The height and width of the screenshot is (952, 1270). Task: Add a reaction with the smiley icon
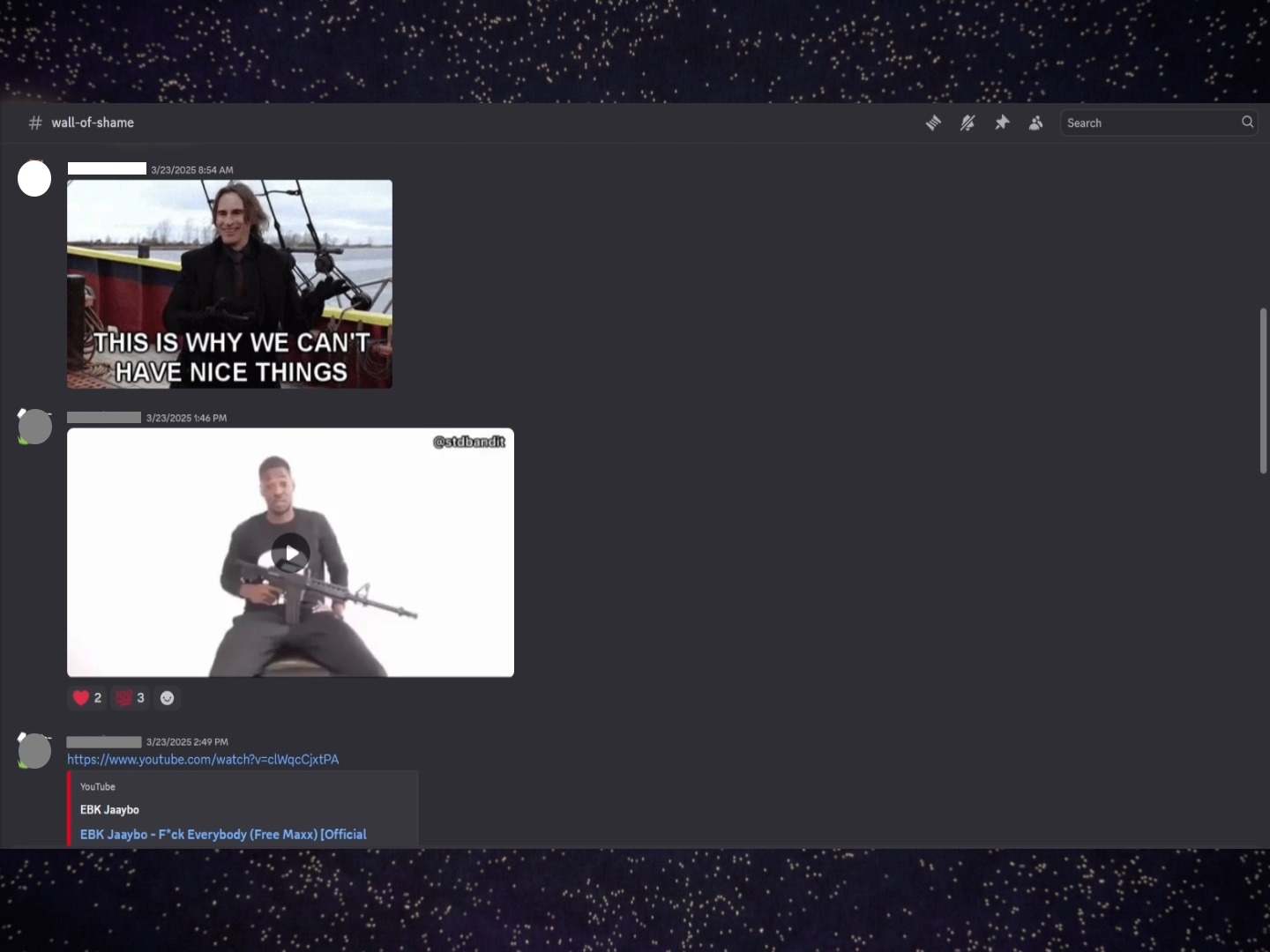tap(167, 698)
